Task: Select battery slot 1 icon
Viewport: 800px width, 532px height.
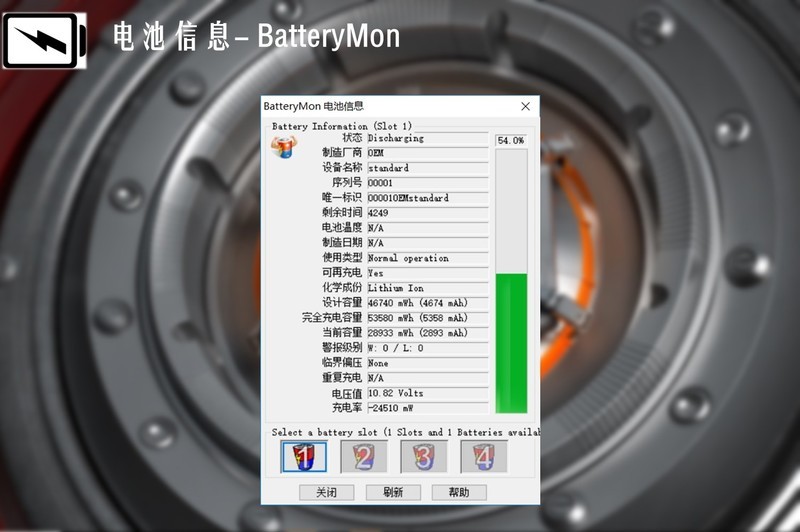Action: 304,457
